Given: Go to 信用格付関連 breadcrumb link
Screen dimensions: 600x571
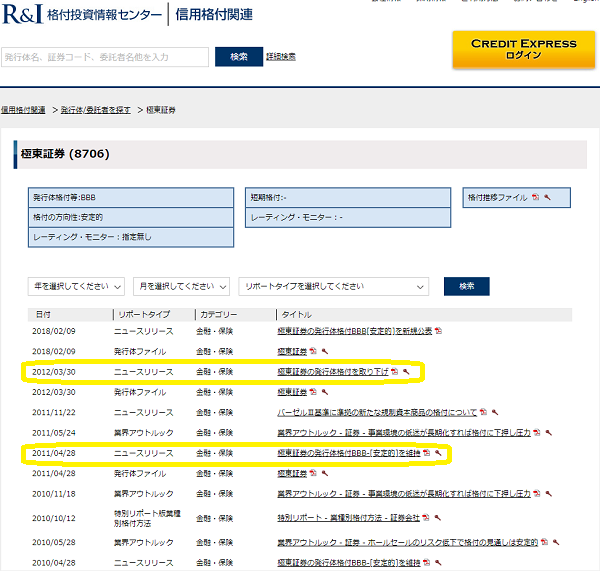Looking at the screenshot, I should click(x=23, y=110).
